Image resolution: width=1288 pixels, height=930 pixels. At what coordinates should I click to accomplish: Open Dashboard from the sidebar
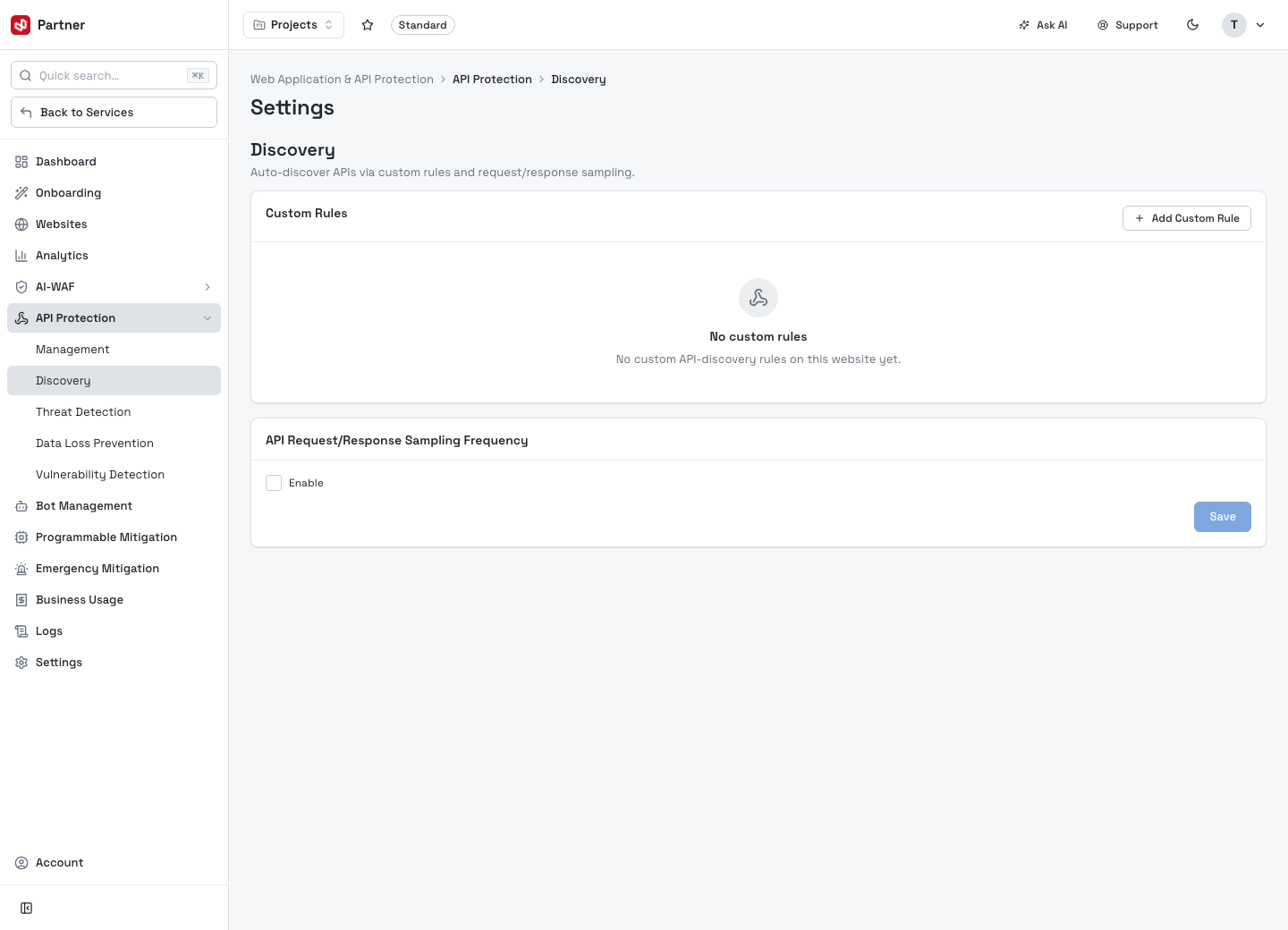click(x=114, y=162)
